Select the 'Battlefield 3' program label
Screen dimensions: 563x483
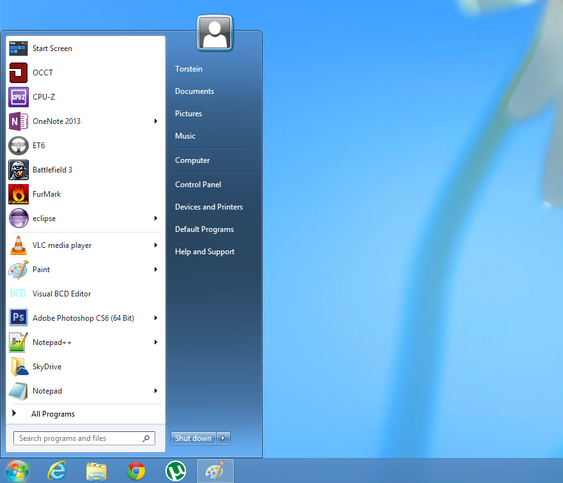pos(52,170)
